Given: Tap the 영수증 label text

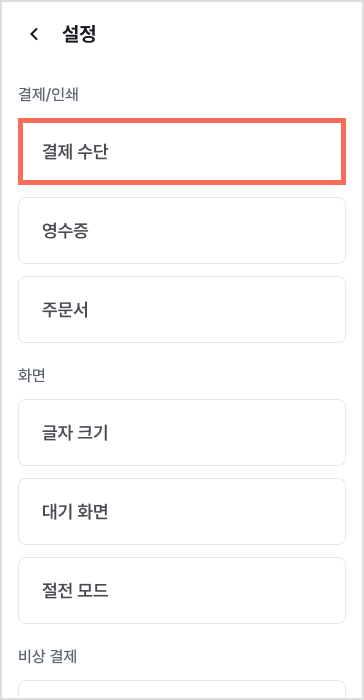Looking at the screenshot, I should pyautogui.click(x=65, y=231).
